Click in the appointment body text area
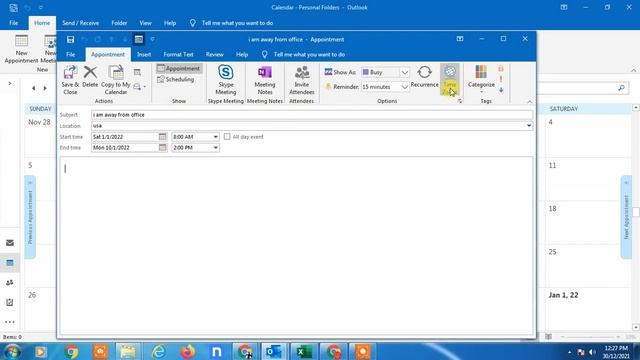This screenshot has width=640, height=360. (x=296, y=245)
